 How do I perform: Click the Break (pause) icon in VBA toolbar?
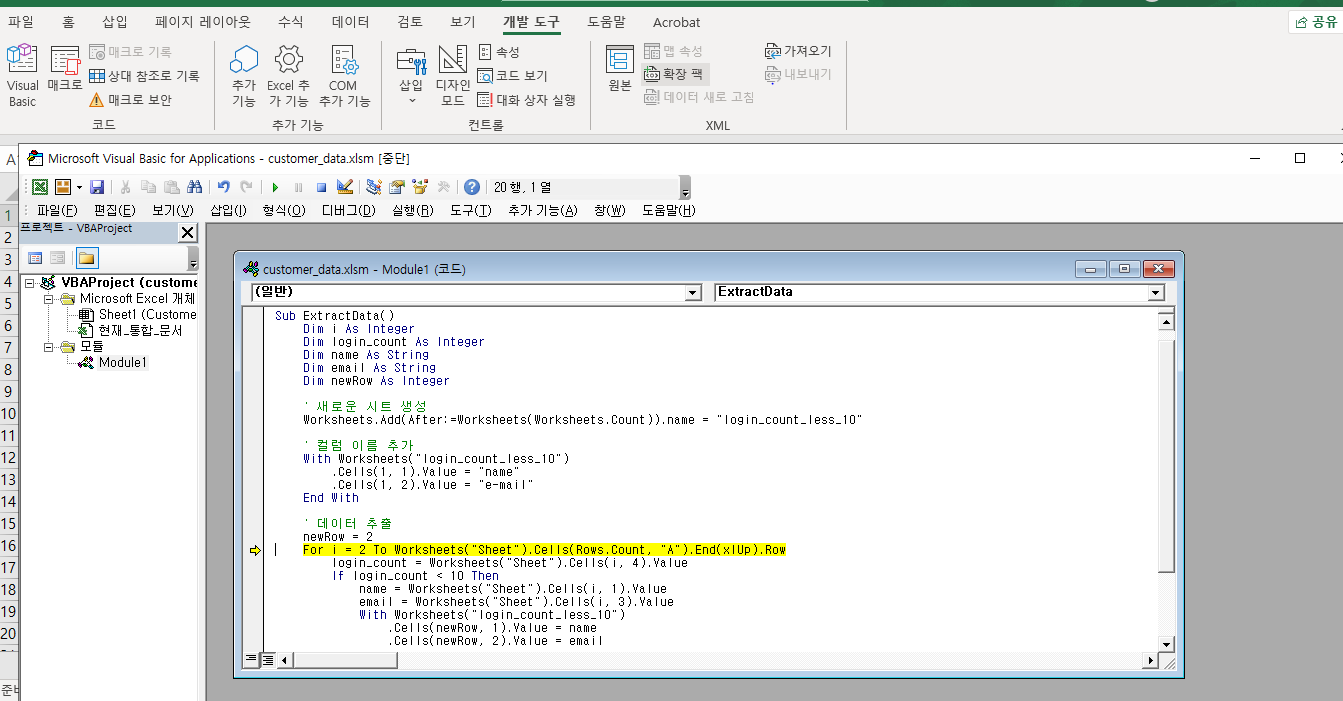pyautogui.click(x=298, y=187)
